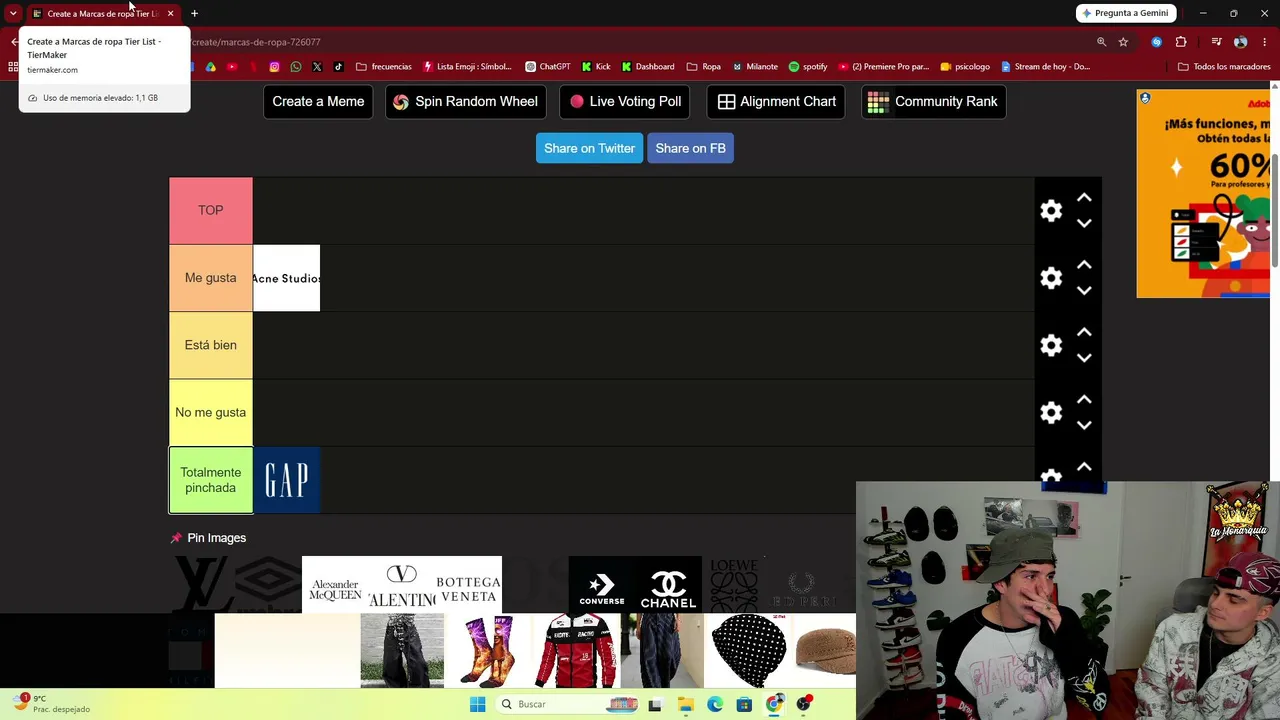
Task: Close the TierMaker browser tab
Action: tap(170, 13)
